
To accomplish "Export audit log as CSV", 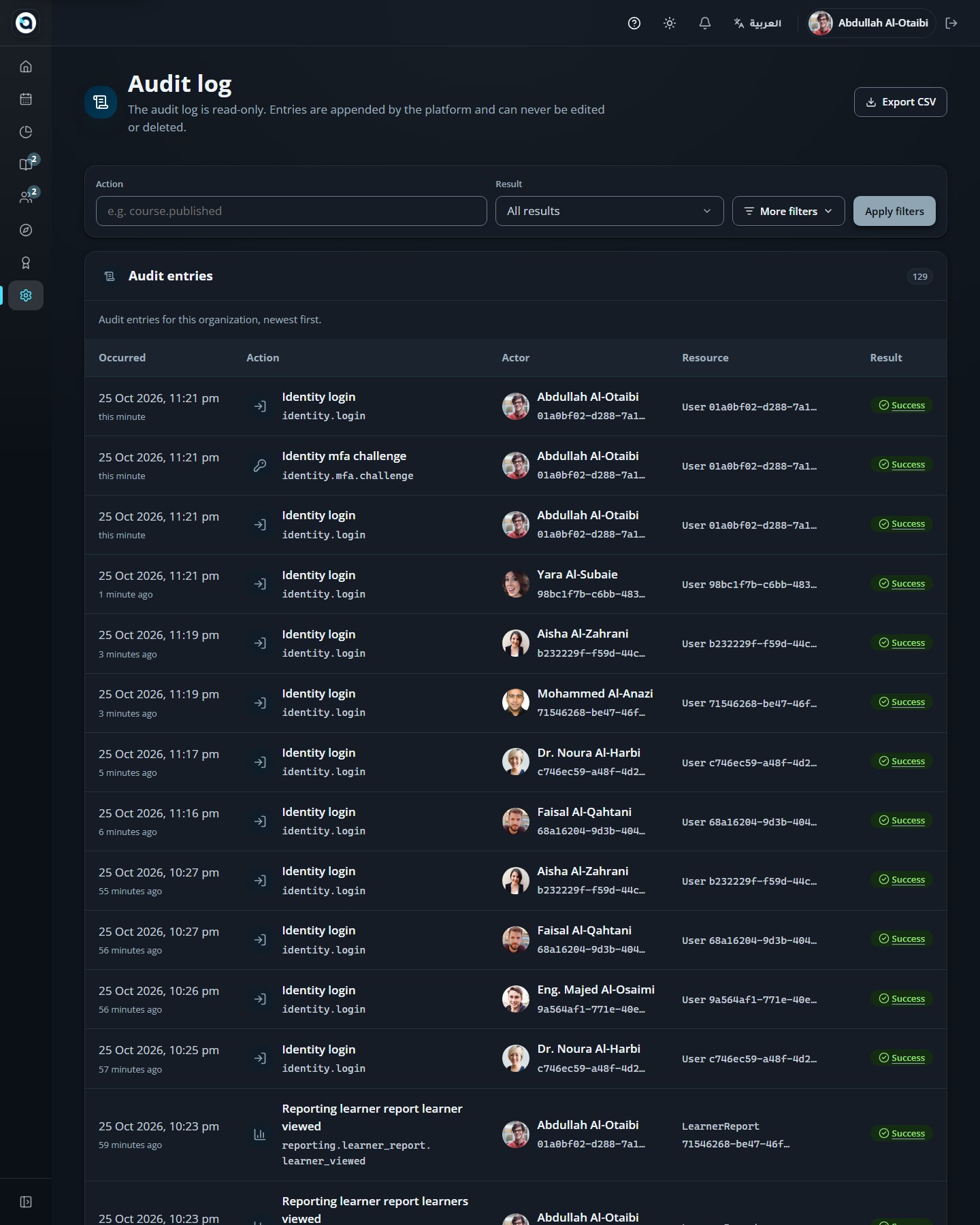I will (900, 102).
